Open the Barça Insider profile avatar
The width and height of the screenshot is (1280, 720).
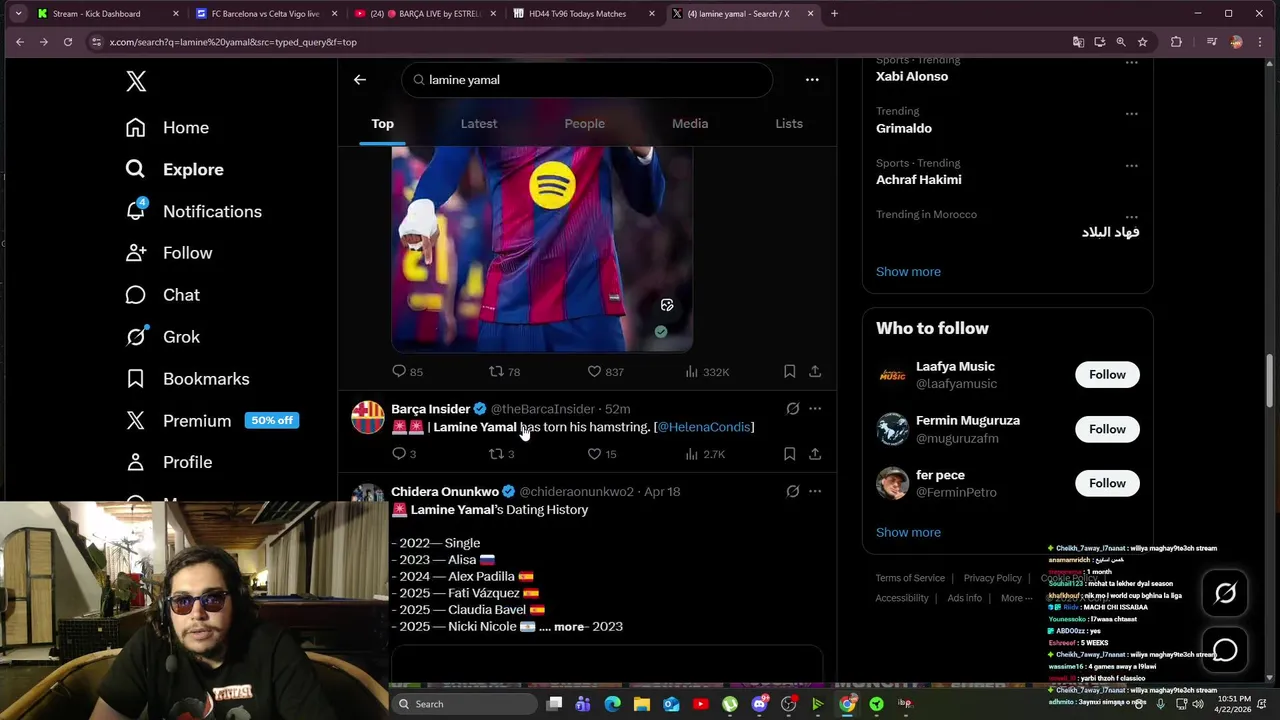pos(367,417)
